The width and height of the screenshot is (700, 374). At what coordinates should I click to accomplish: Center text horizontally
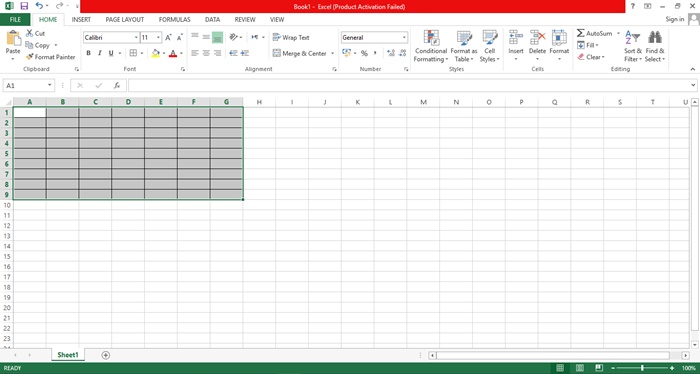click(x=206, y=53)
